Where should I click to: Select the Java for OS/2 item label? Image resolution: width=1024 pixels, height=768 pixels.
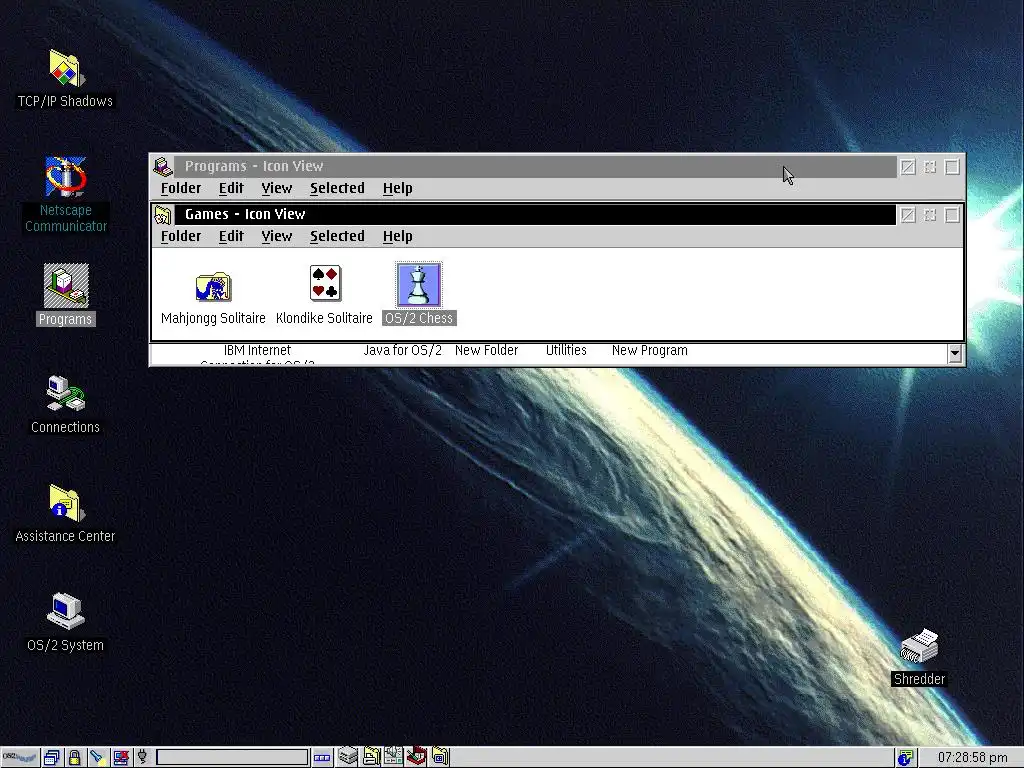[x=402, y=350]
